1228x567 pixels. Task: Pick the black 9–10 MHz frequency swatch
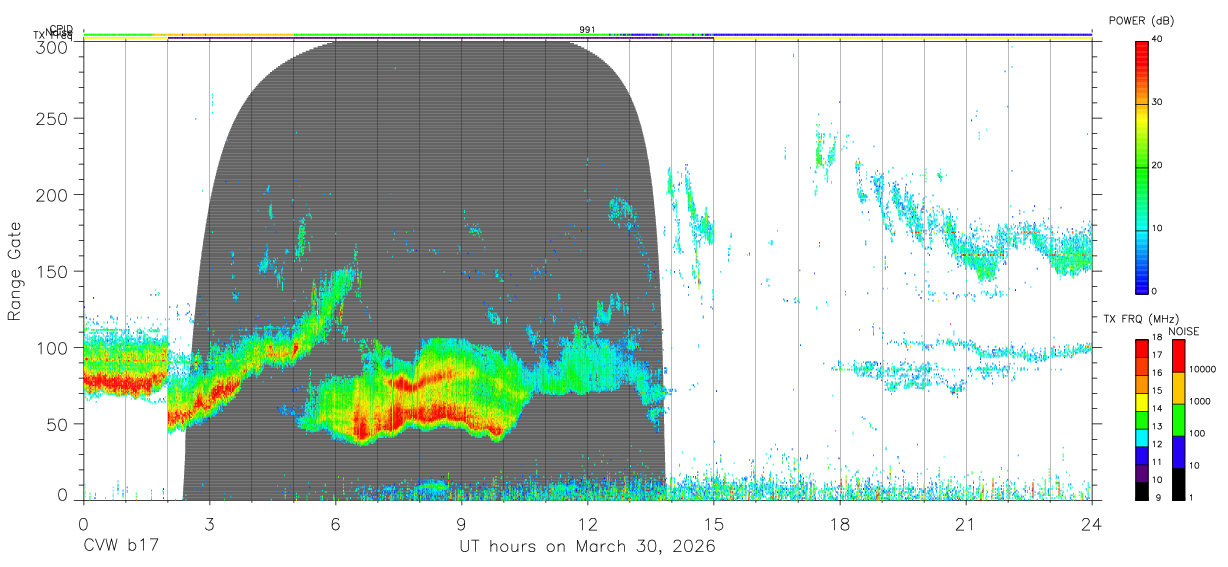tap(1141, 490)
